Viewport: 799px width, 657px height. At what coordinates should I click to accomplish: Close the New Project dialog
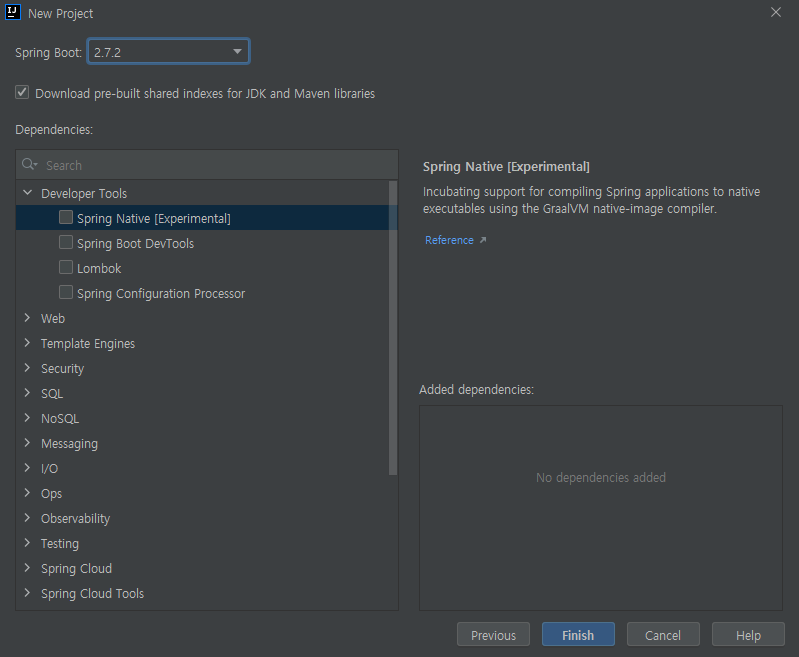pos(776,12)
